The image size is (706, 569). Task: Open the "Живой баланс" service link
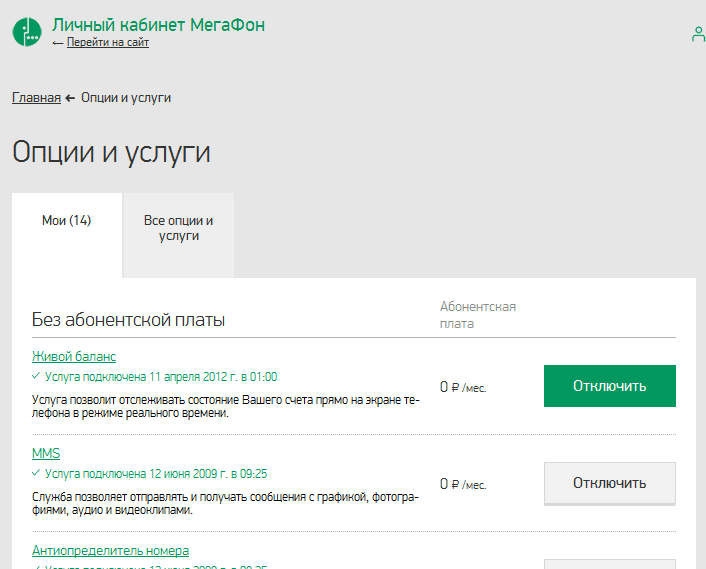(74, 357)
